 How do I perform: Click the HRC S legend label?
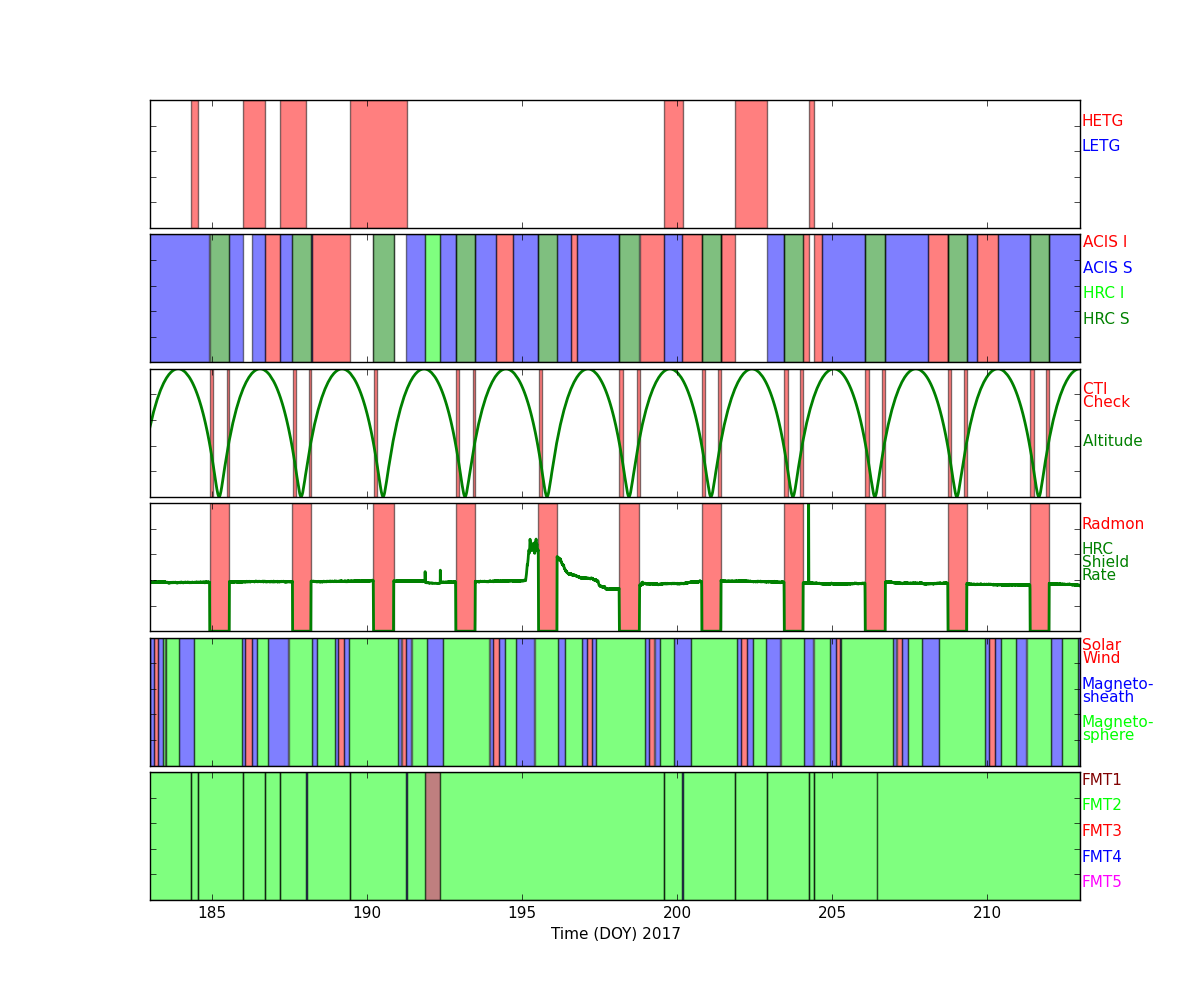(1106, 319)
